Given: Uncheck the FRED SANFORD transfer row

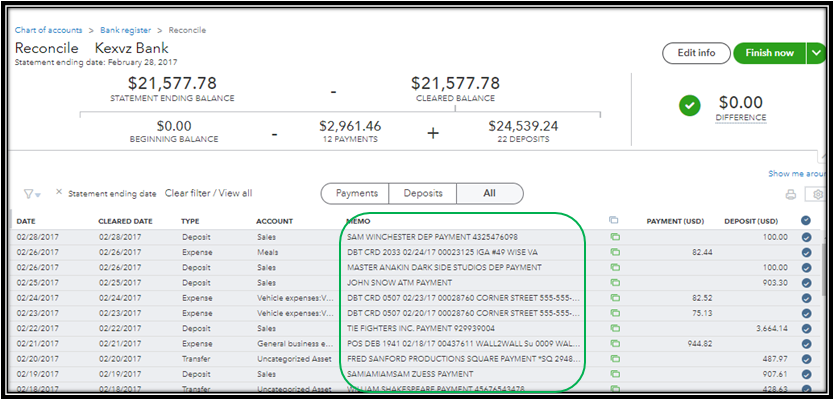Looking at the screenshot, I should point(806,359).
